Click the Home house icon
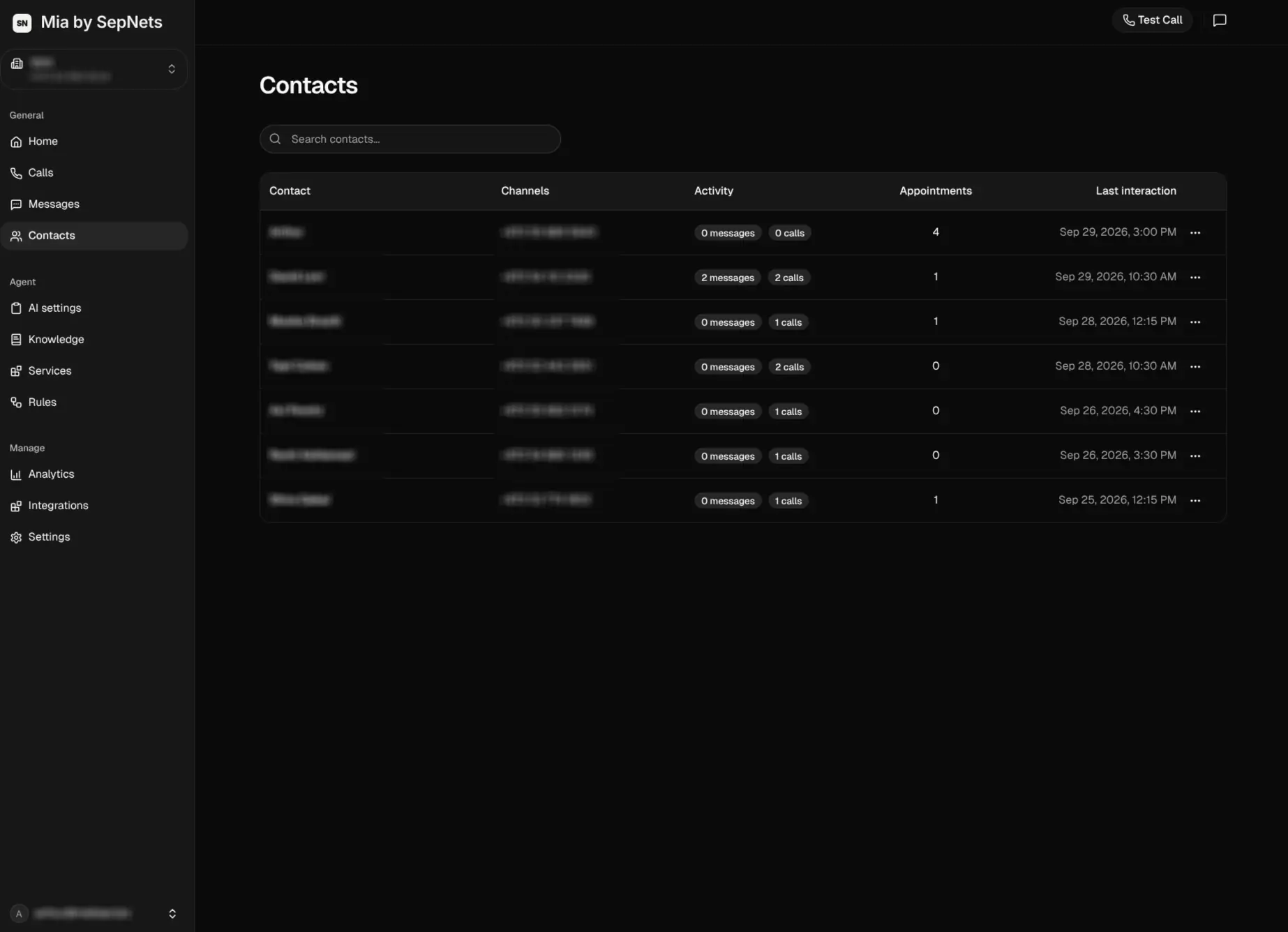Image resolution: width=1288 pixels, height=932 pixels. point(16,142)
